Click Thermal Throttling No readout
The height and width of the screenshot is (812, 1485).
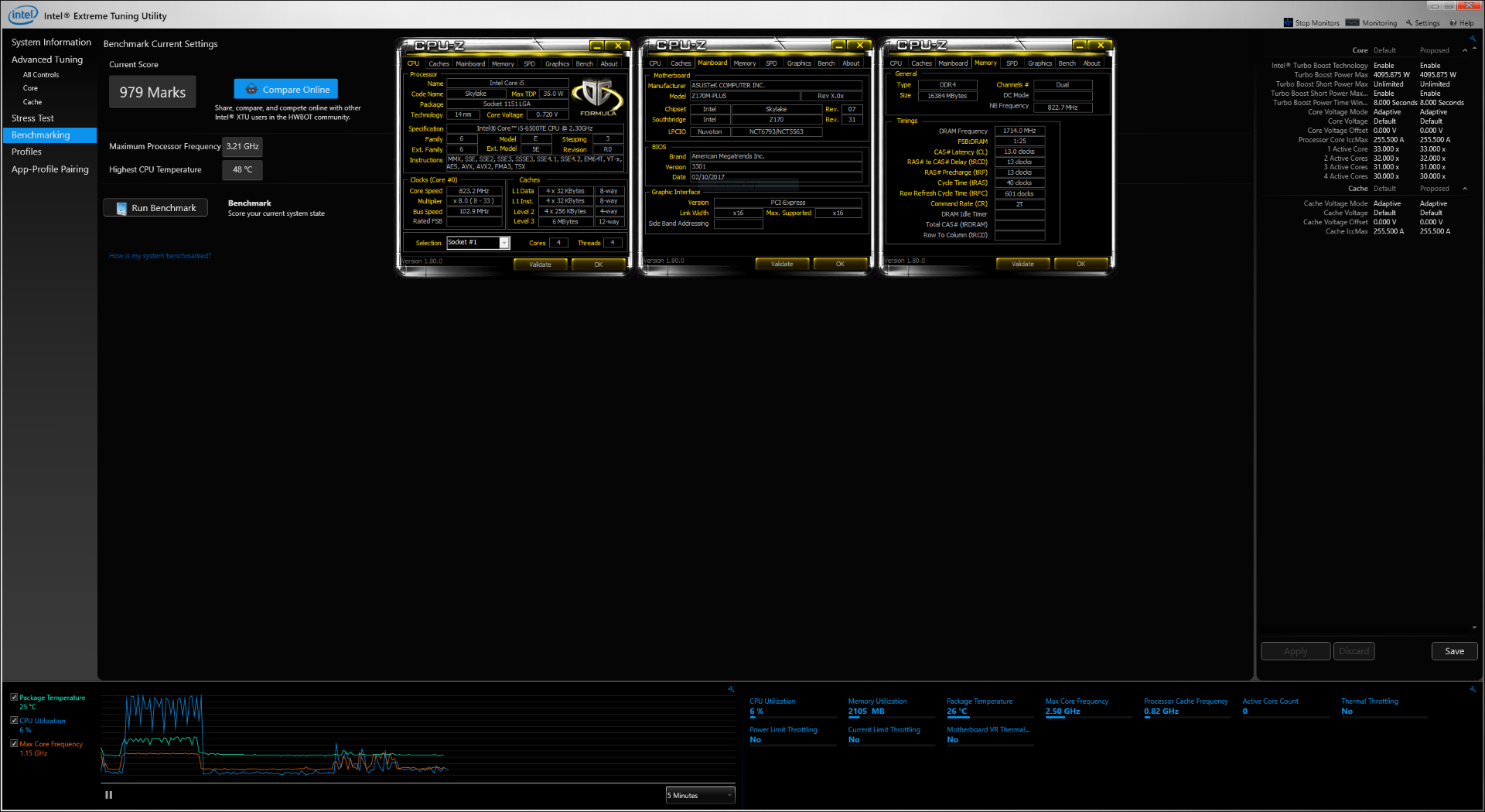(1347, 711)
